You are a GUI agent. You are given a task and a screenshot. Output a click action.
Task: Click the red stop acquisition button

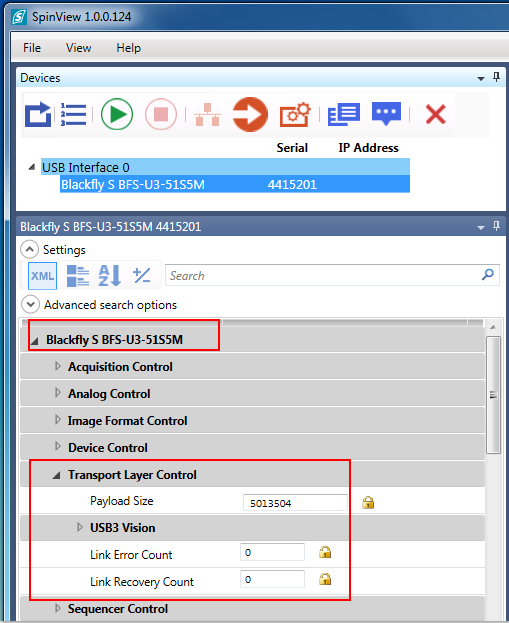tap(161, 114)
